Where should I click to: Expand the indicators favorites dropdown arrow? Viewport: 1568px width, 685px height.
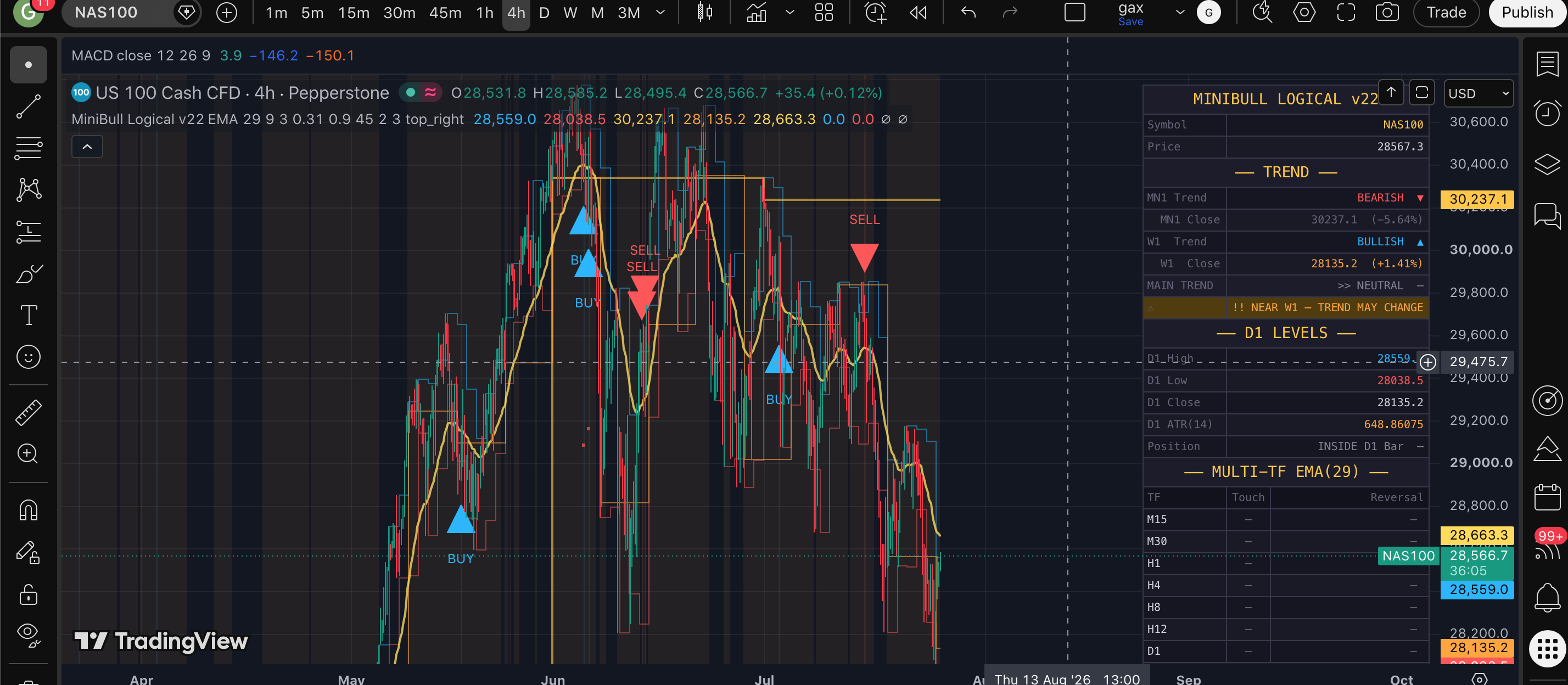point(789,12)
